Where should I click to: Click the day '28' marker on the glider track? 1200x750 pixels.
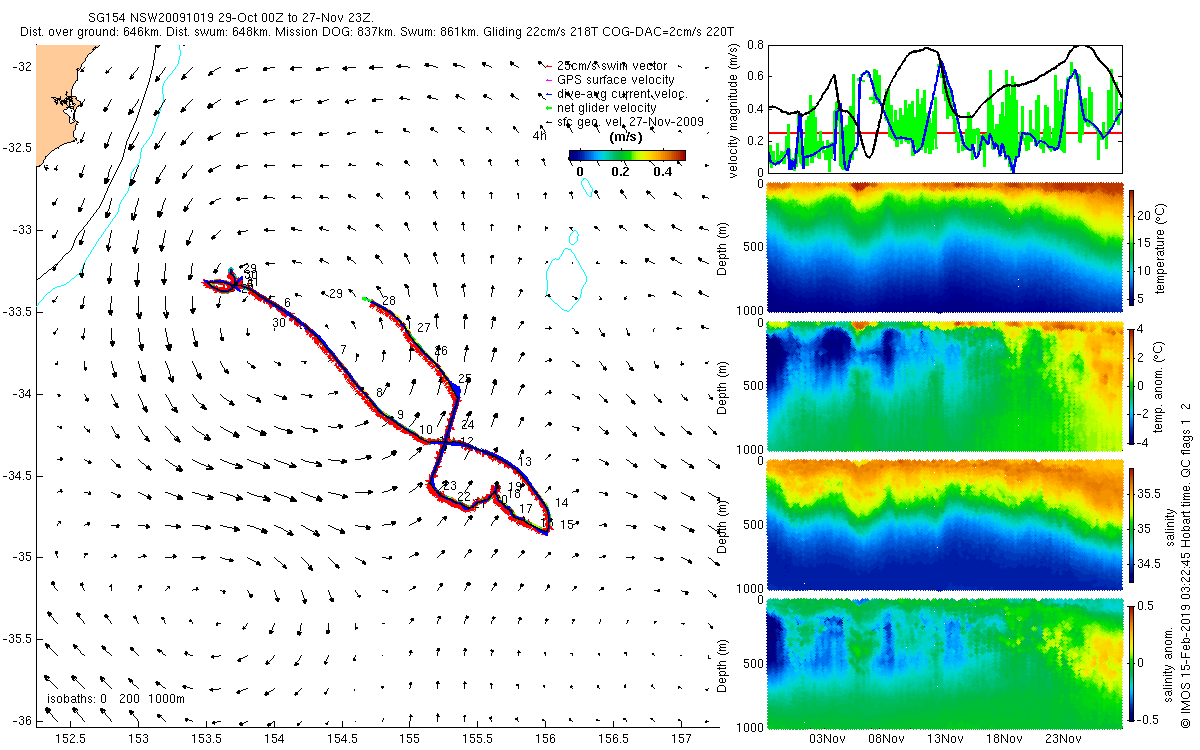388,301
